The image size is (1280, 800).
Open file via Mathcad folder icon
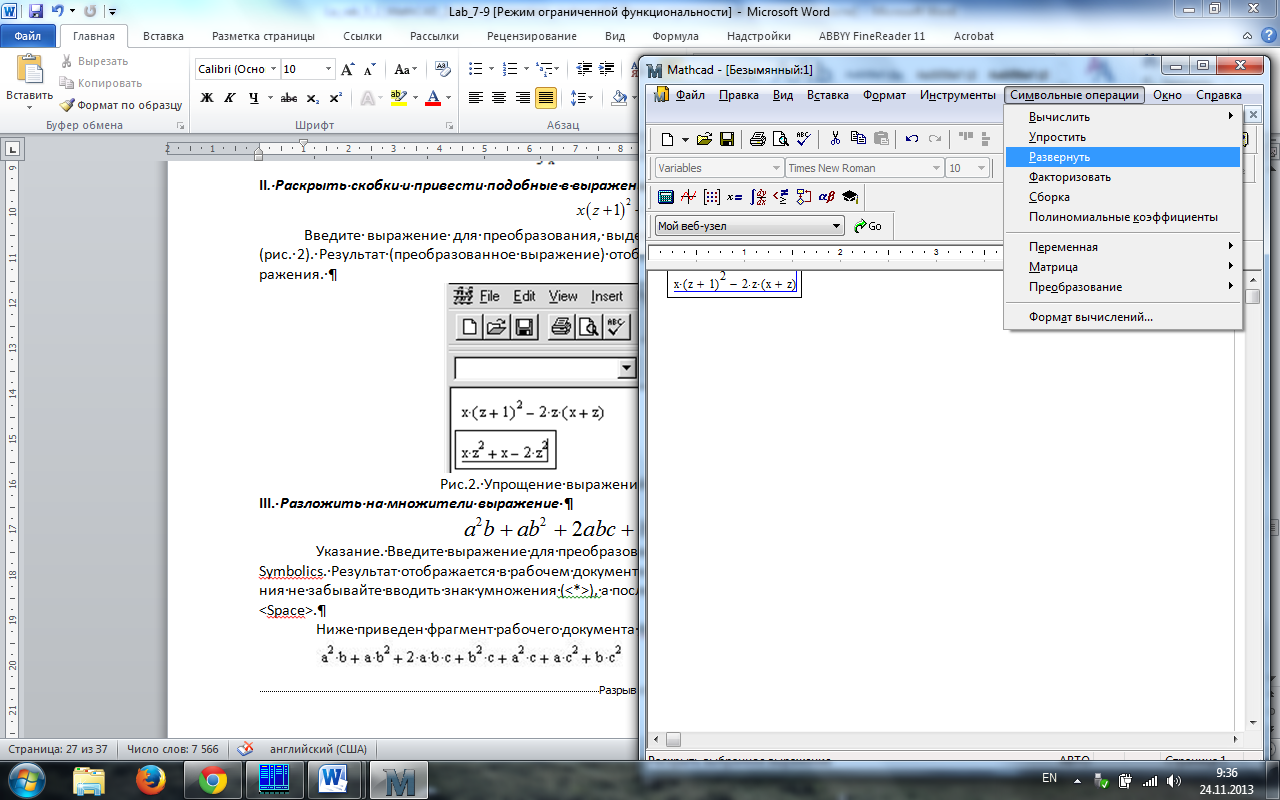click(x=704, y=139)
